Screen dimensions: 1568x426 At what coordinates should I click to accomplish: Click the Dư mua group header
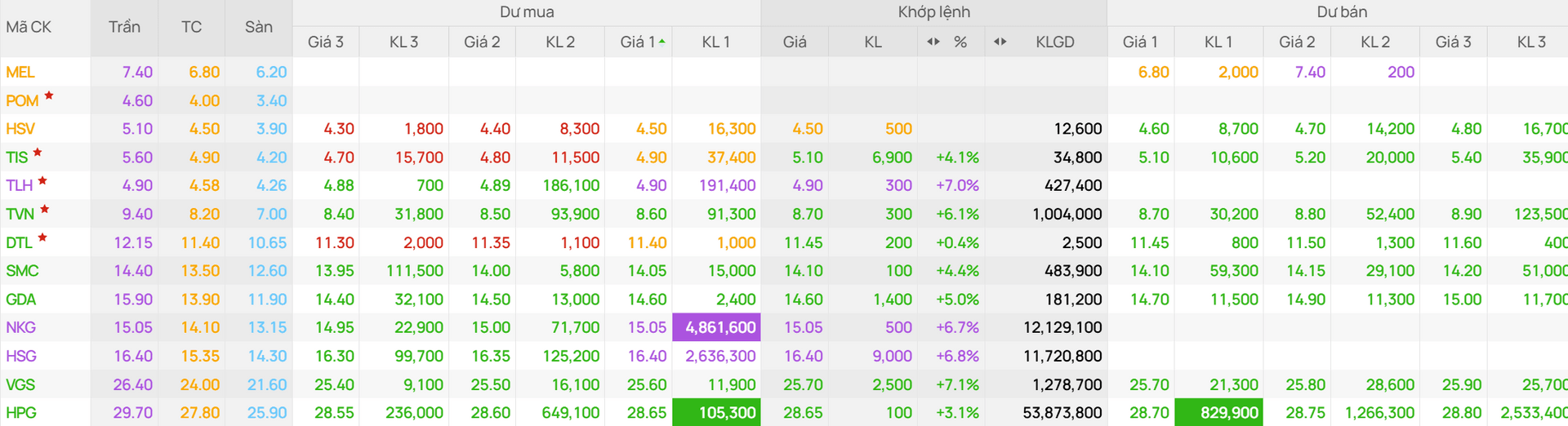pos(527,12)
